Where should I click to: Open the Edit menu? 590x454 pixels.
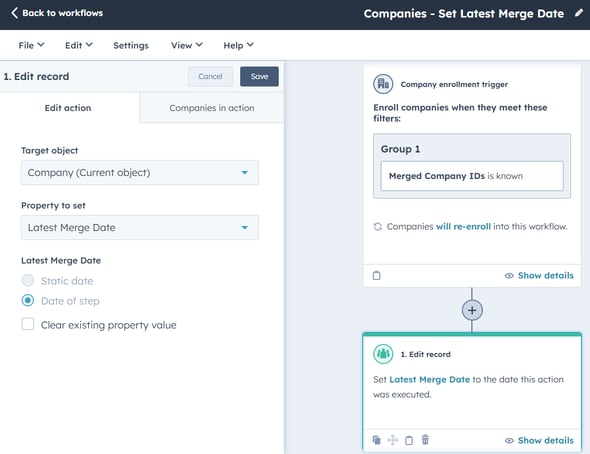click(79, 45)
